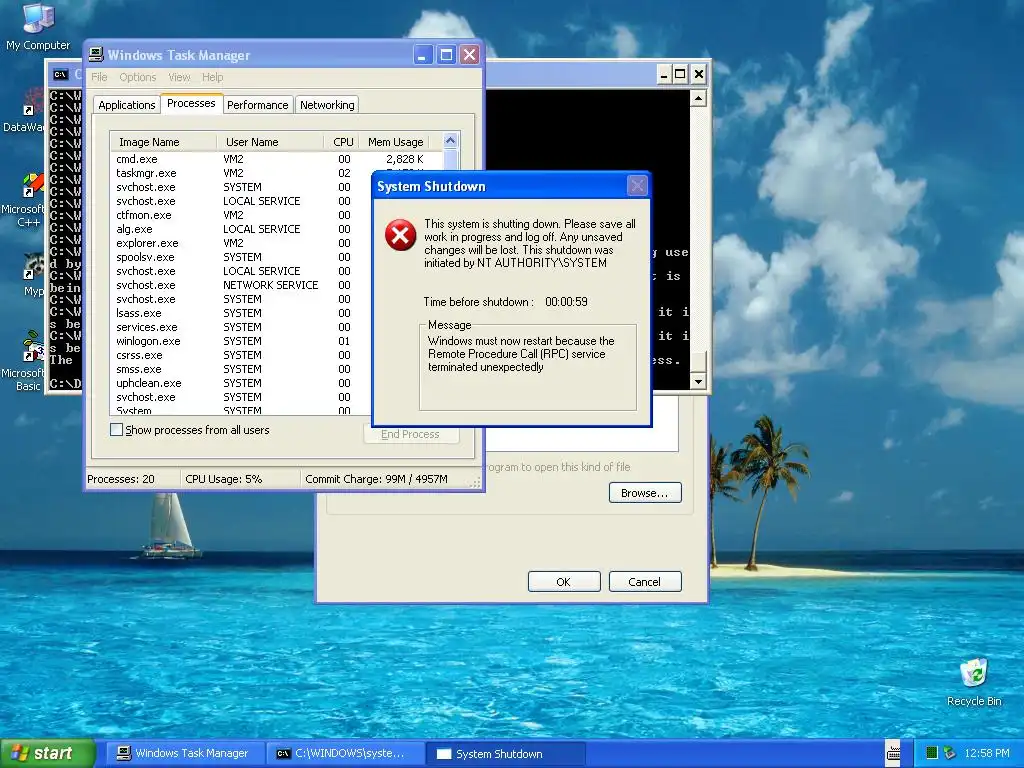Click the green CPU meter tray icon
Screen dimensions: 1024x768
pyautogui.click(x=932, y=753)
